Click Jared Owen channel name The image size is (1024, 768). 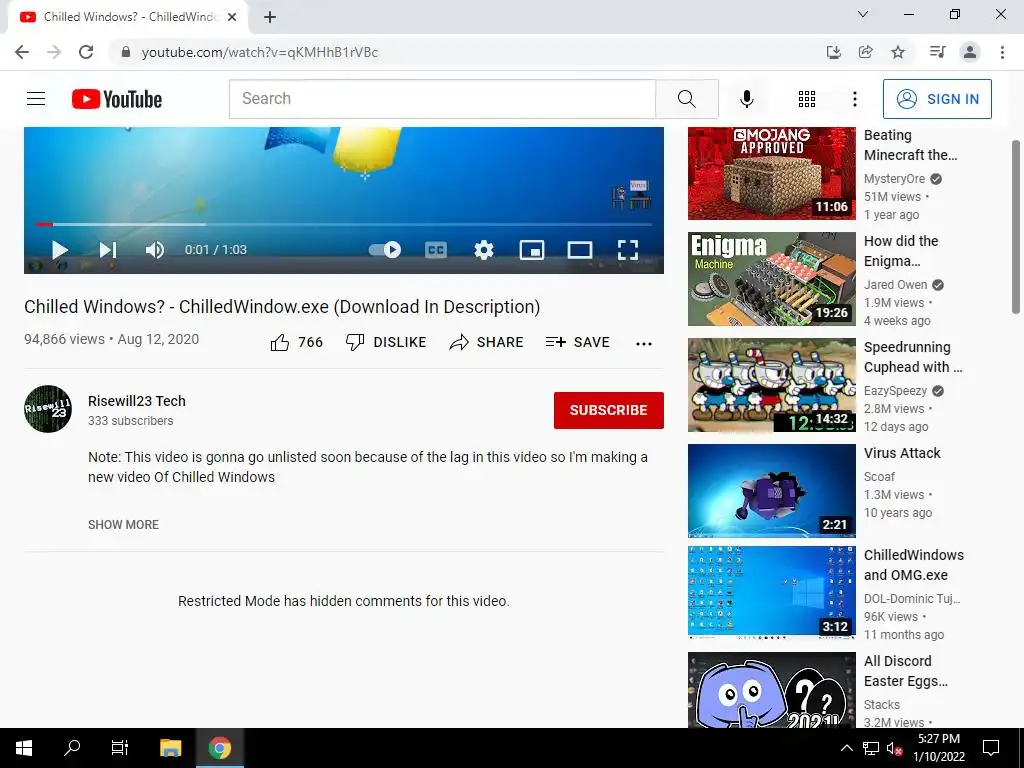[895, 285]
